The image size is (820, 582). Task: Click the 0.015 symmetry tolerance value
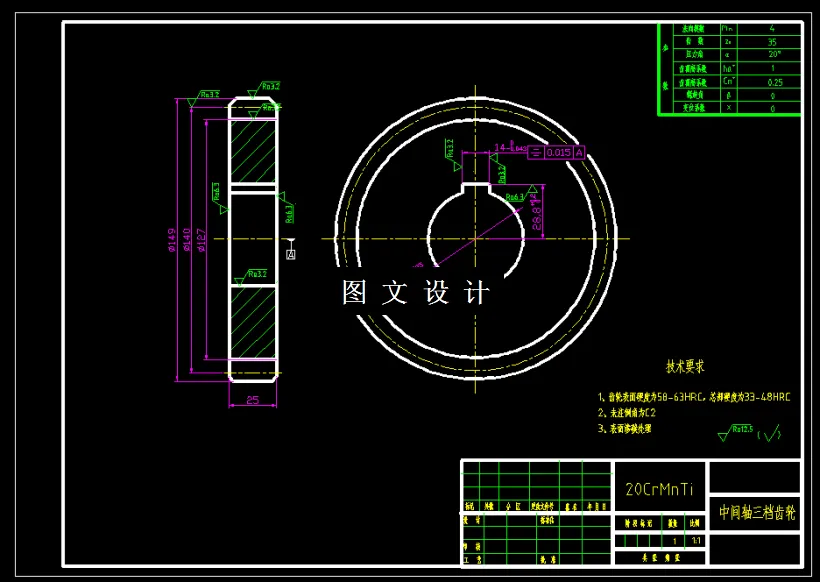[x=559, y=153]
